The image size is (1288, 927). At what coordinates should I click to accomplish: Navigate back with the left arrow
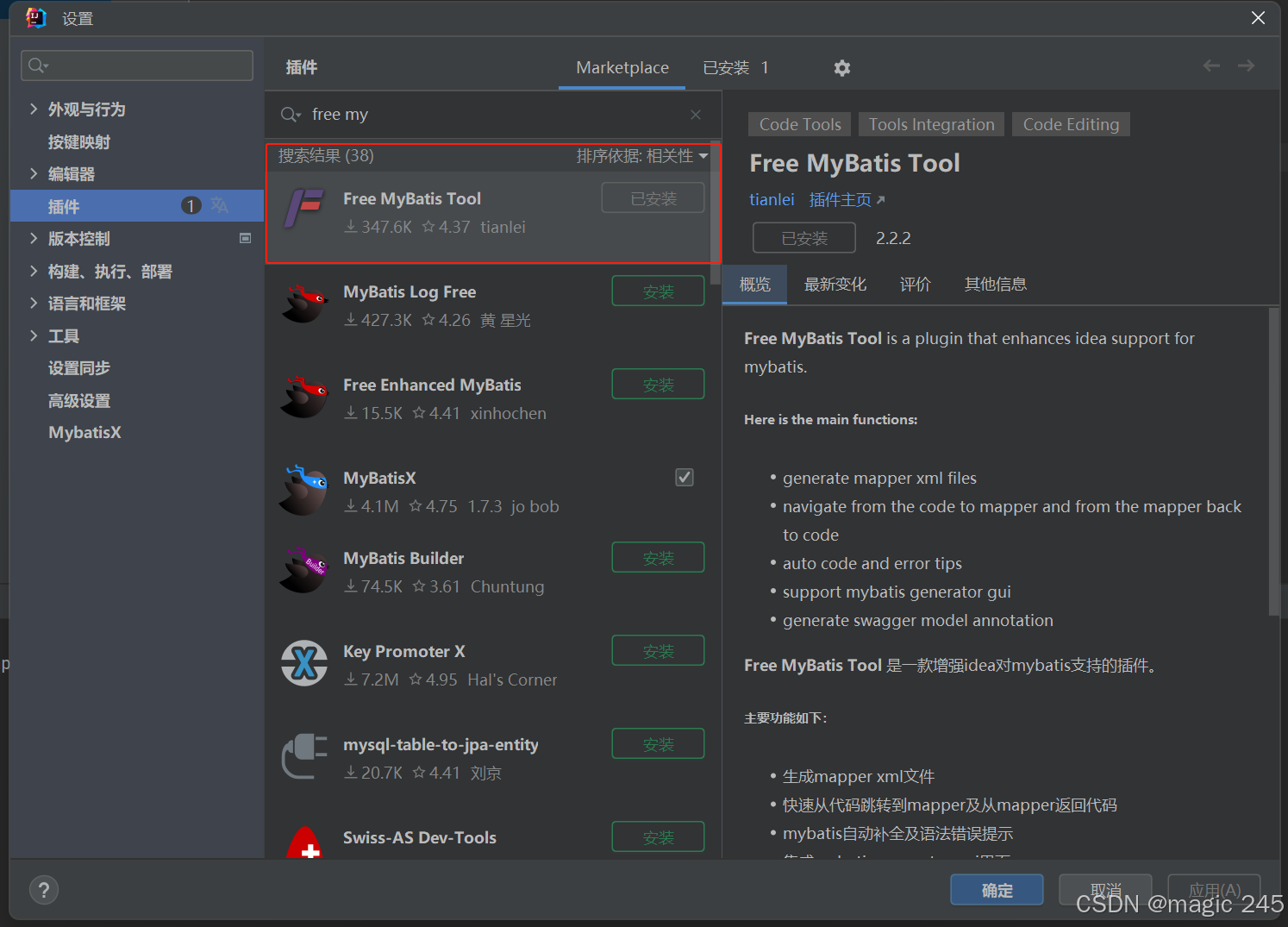point(1211,66)
